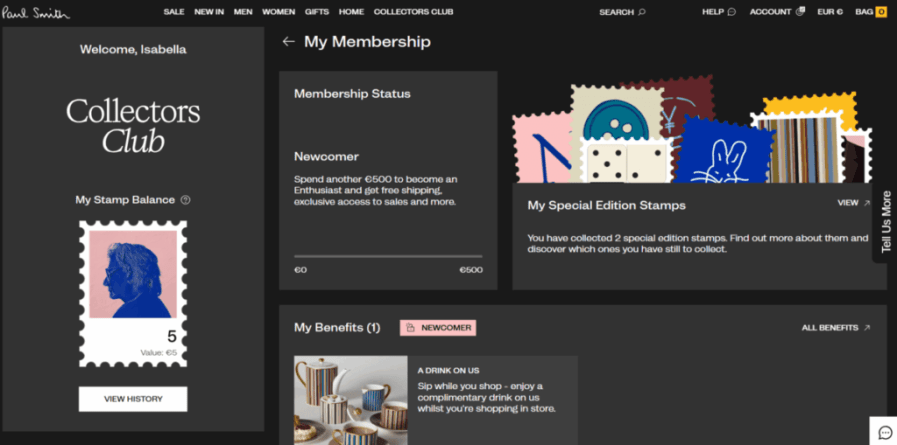Viewport: 897px width, 445px height.
Task: Click the Value: €5 stamp text
Action: point(158,353)
